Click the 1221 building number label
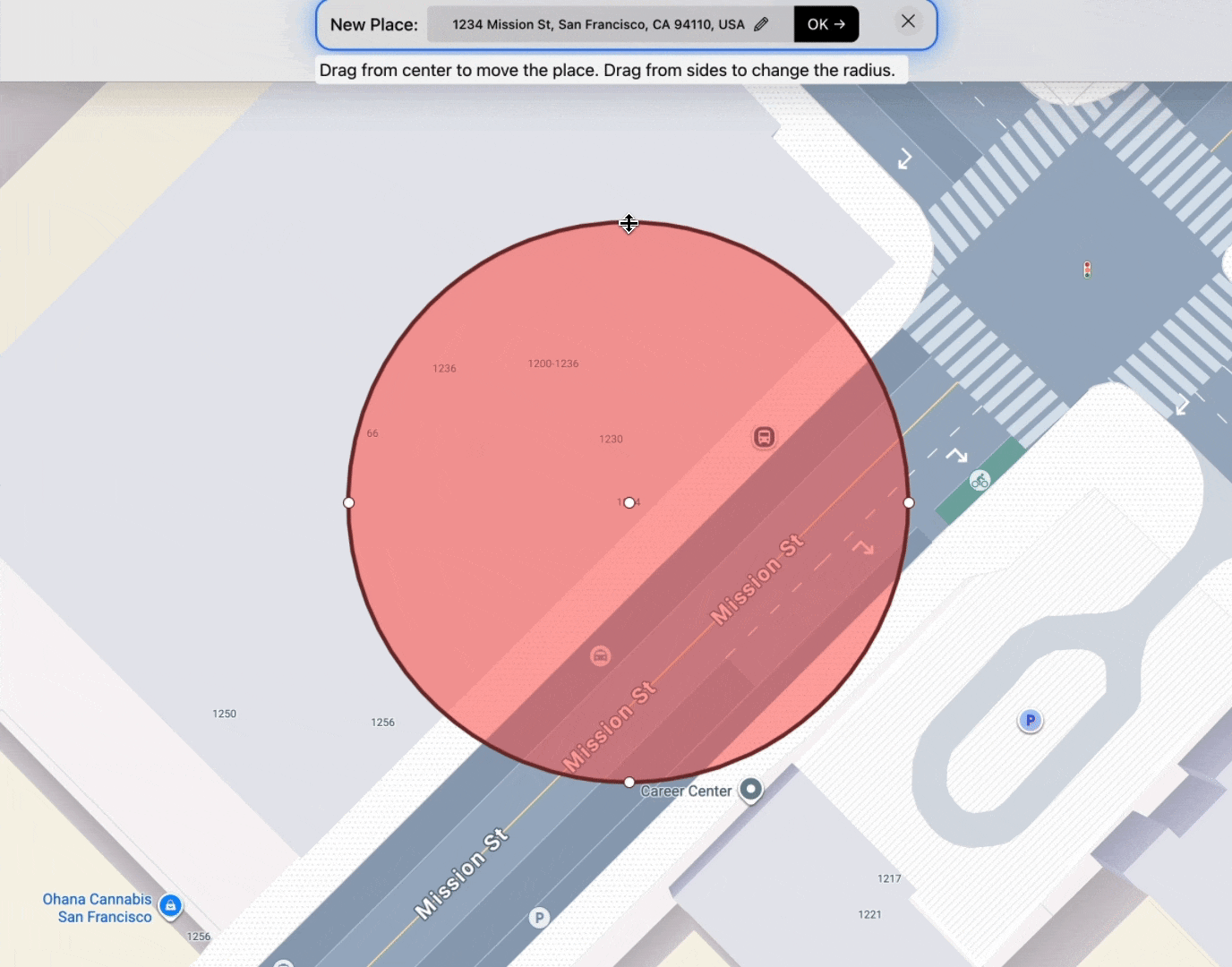This screenshot has height=967, width=1232. point(869,914)
